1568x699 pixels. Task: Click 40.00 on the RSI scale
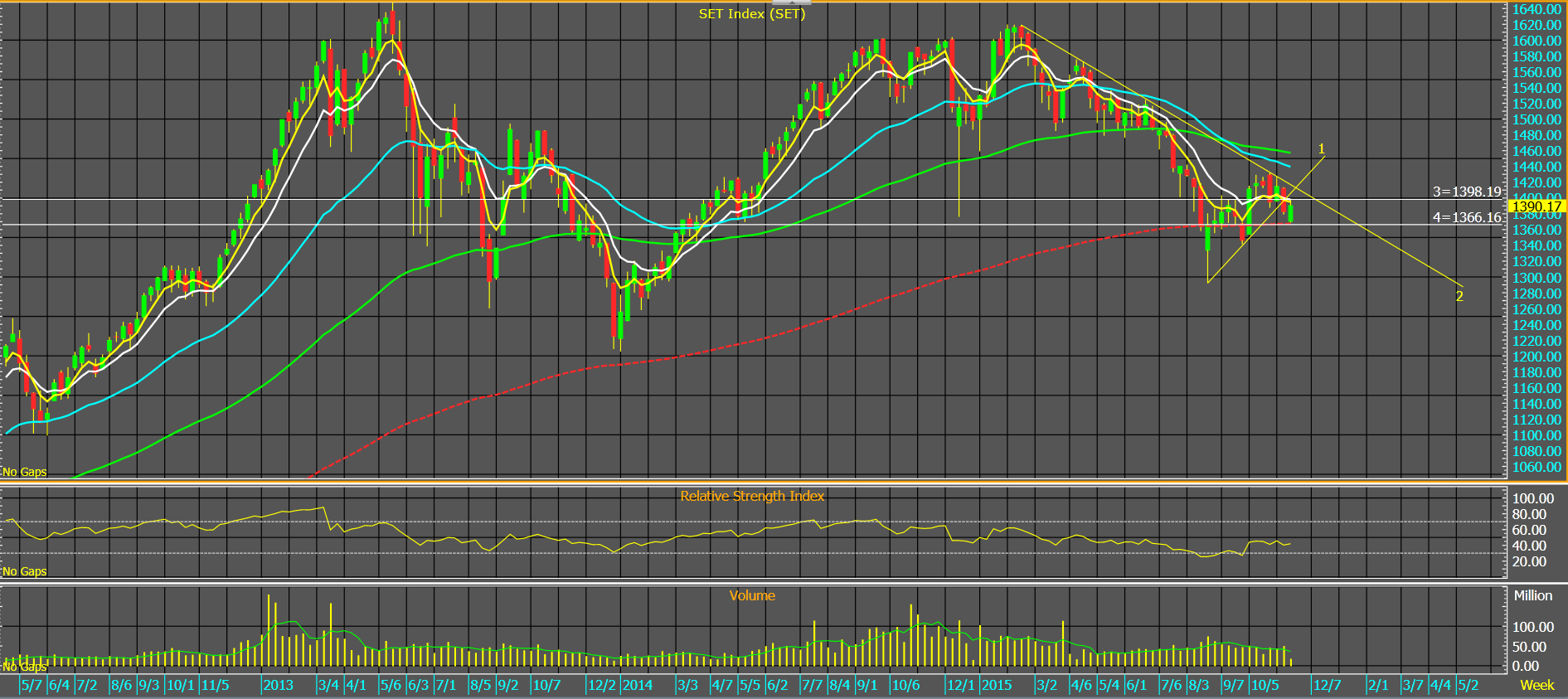coord(1529,546)
